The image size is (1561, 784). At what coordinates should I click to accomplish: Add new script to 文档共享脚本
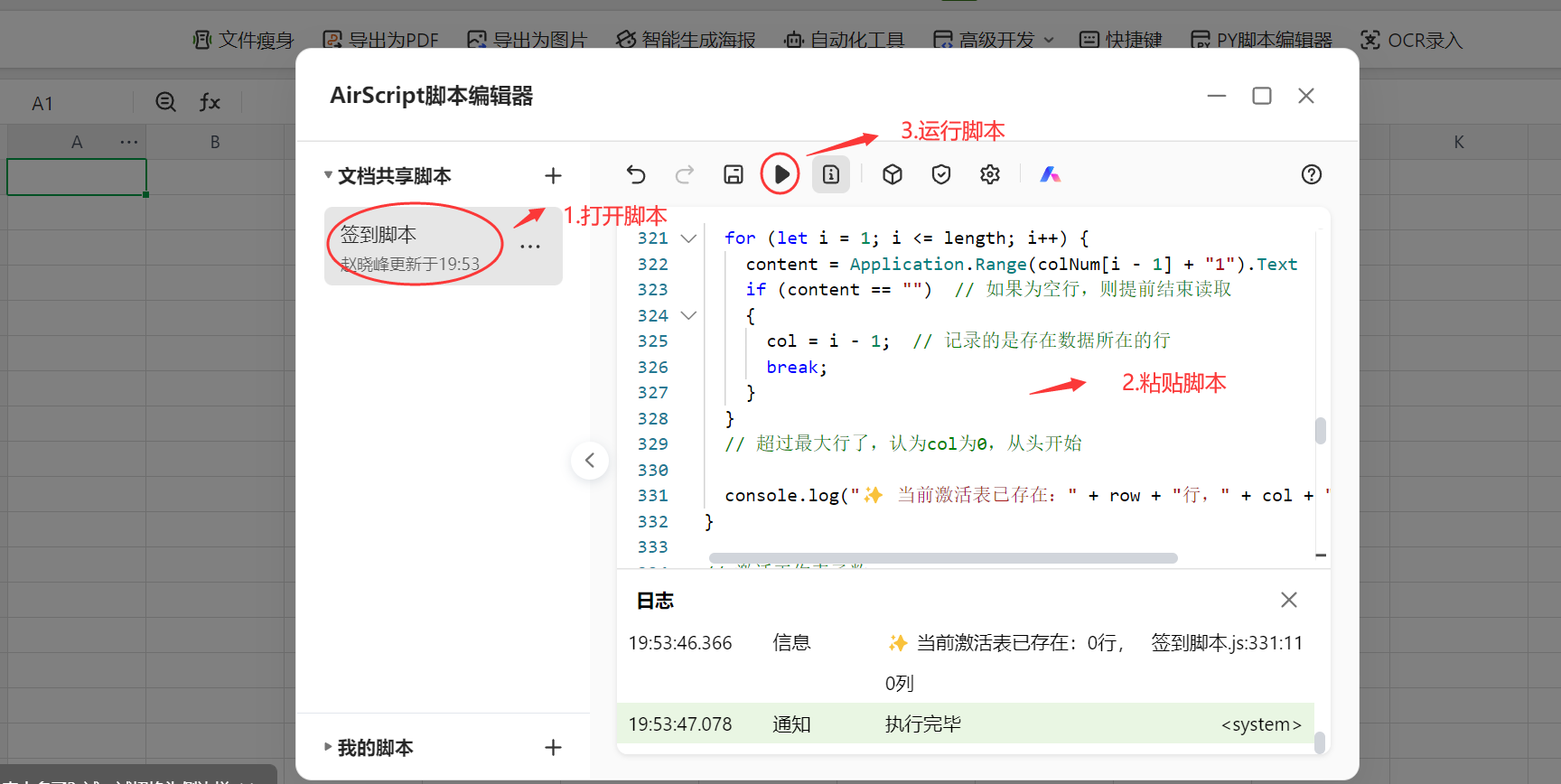[553, 175]
